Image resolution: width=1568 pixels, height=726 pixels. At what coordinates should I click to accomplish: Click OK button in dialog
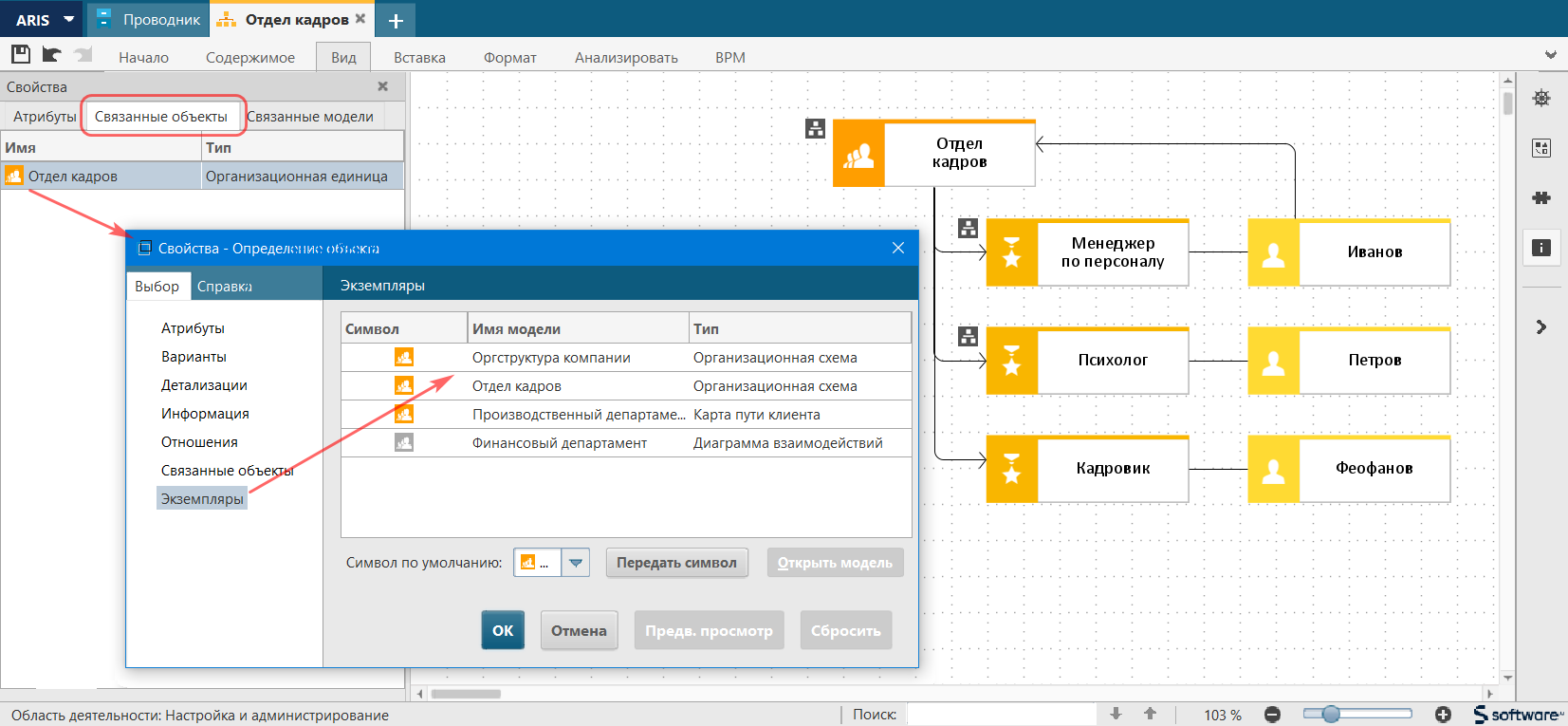pos(503,630)
